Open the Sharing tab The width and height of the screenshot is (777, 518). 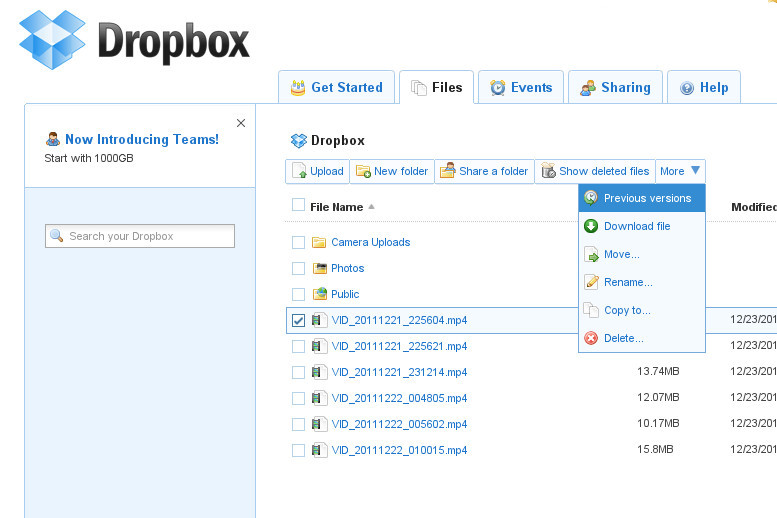615,87
